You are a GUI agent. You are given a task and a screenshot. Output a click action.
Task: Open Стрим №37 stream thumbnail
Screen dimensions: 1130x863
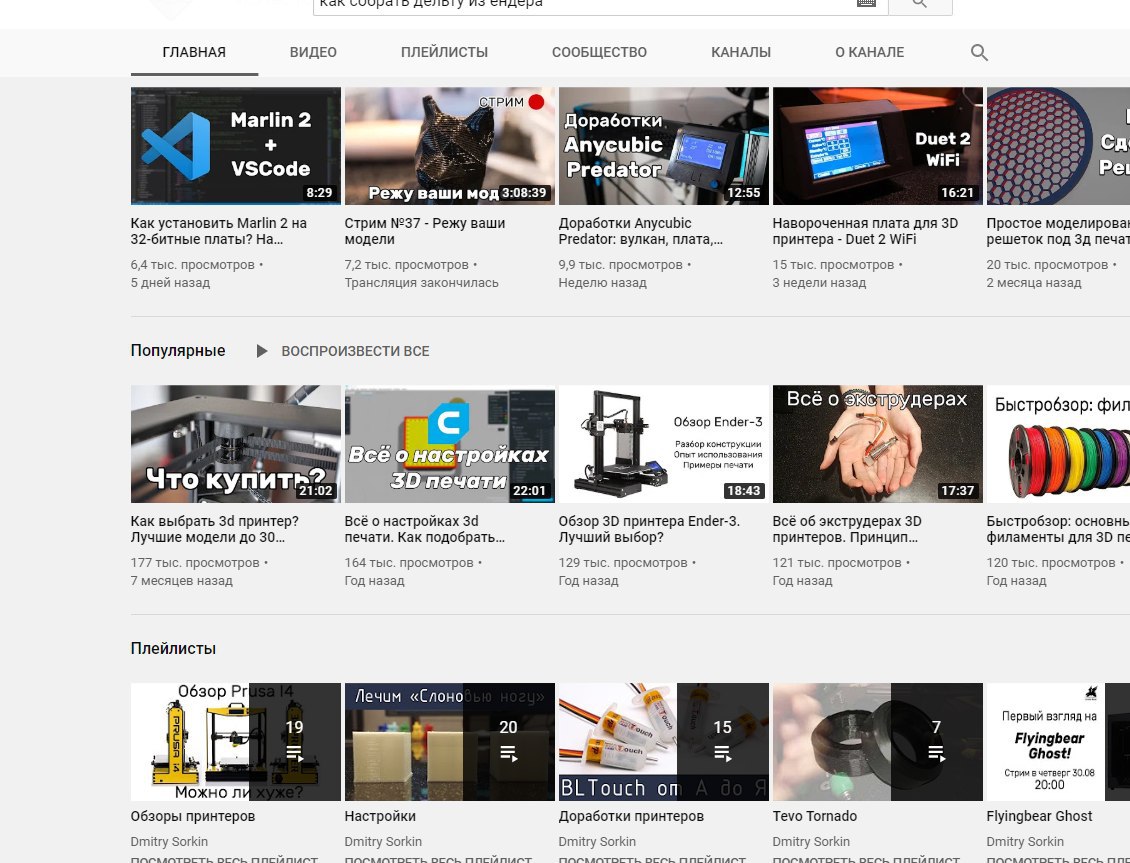point(450,146)
